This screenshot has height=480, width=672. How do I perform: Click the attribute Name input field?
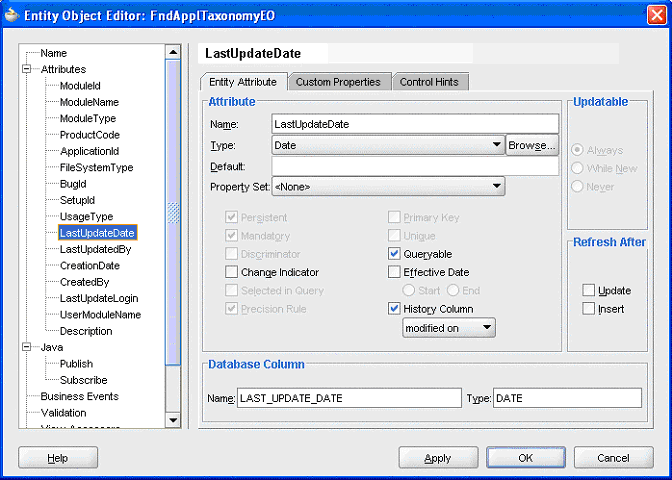pyautogui.click(x=415, y=124)
